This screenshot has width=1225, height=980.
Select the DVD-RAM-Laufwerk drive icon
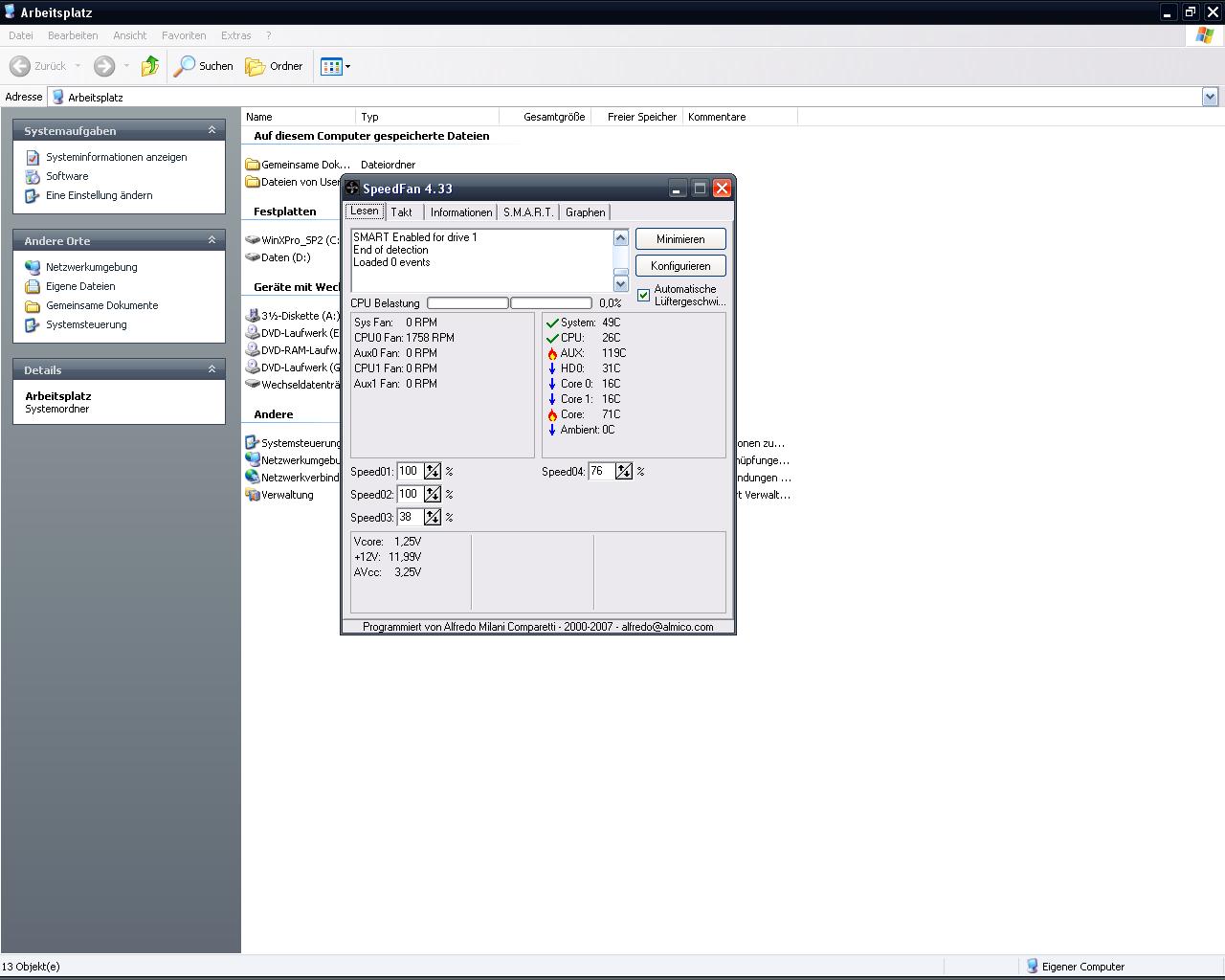[x=253, y=350]
